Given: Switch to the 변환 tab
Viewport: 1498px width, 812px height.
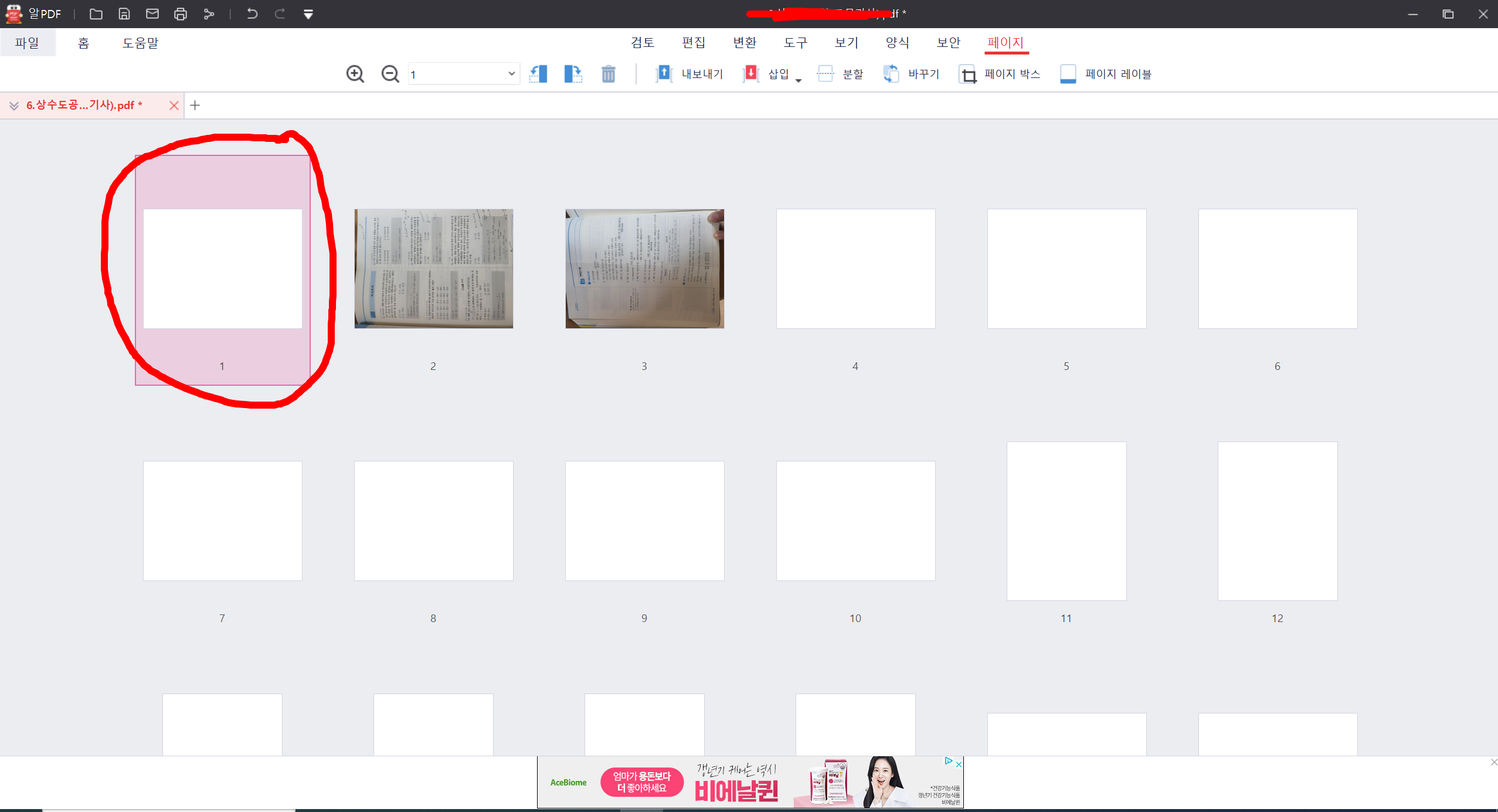Looking at the screenshot, I should [x=745, y=42].
